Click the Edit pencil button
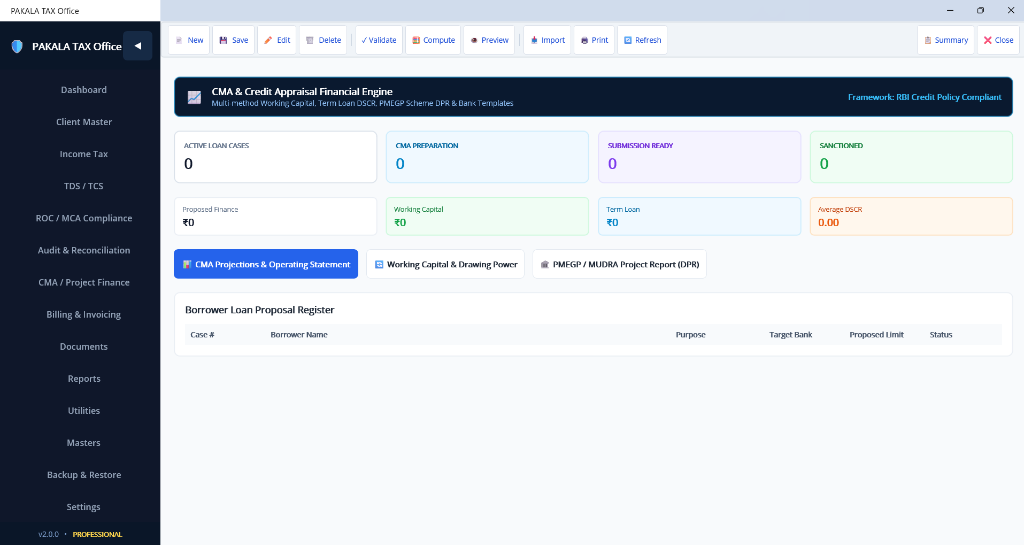This screenshot has width=1024, height=545. pyautogui.click(x=277, y=40)
